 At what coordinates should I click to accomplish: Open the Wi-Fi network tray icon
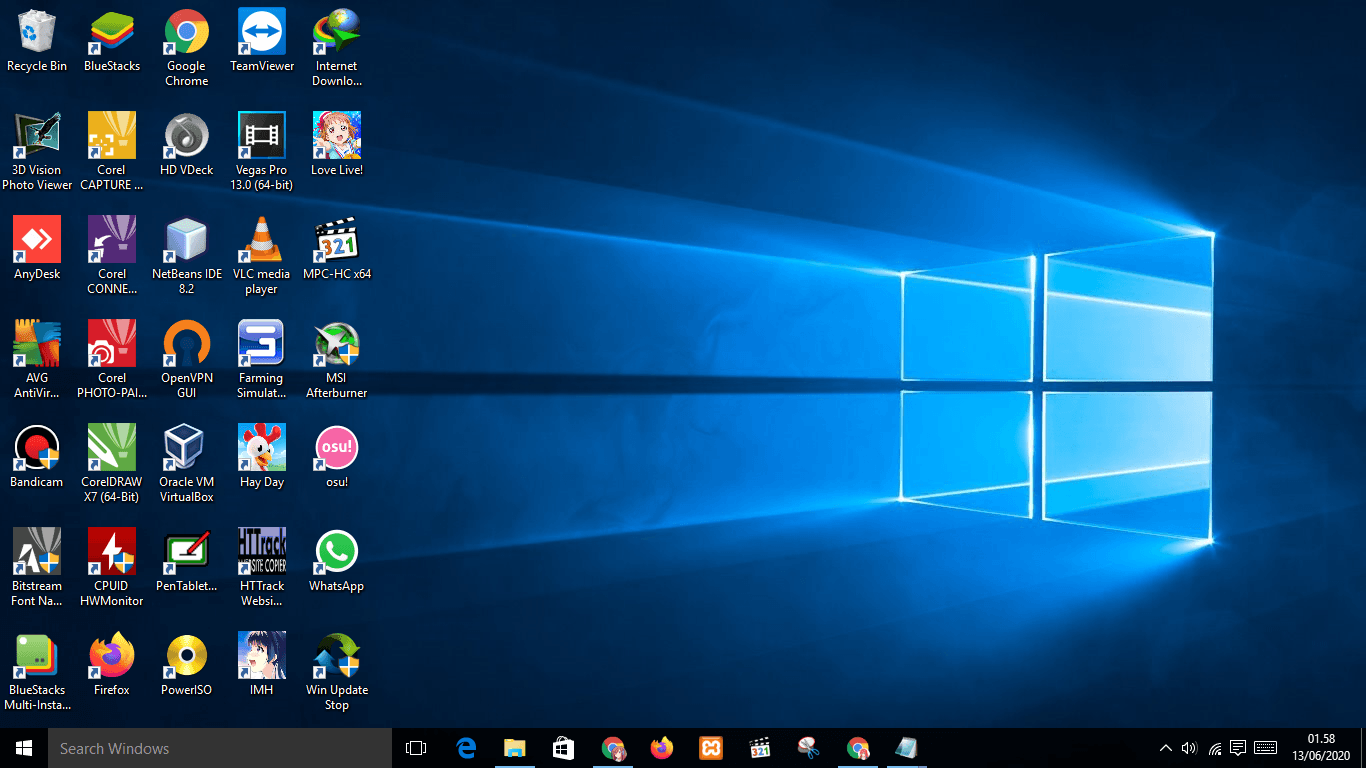click(x=1215, y=748)
